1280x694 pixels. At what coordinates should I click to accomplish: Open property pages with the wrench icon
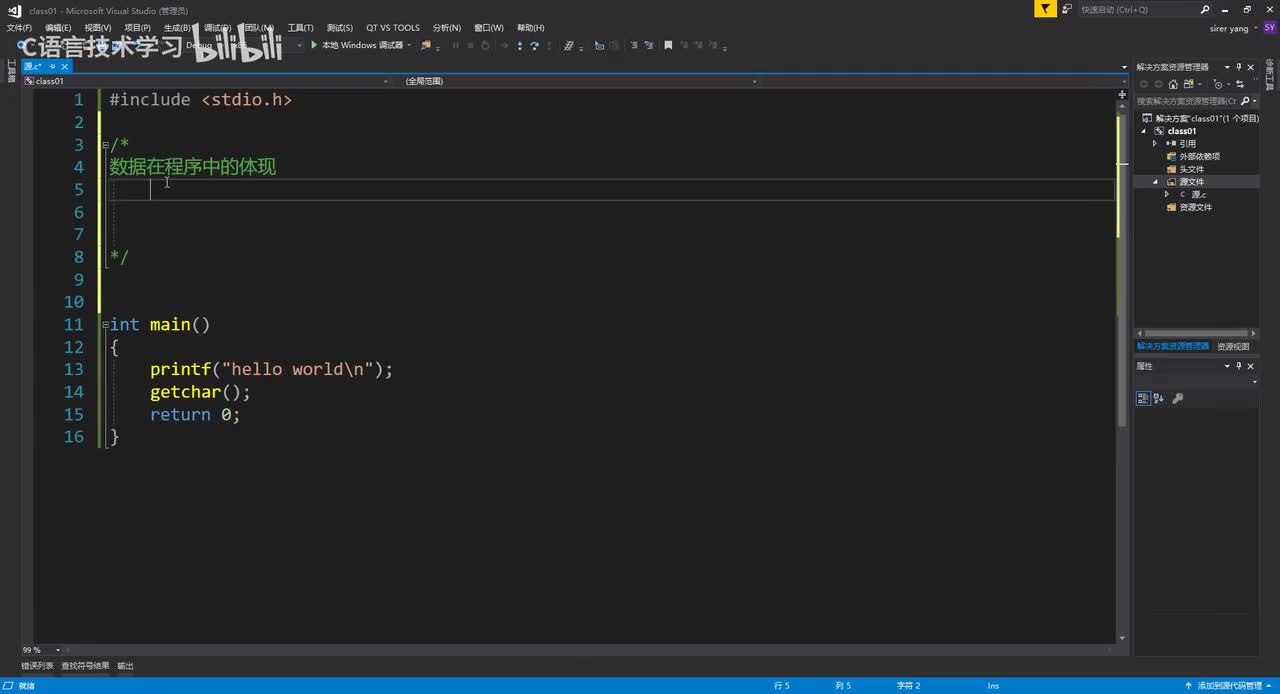pos(1178,398)
